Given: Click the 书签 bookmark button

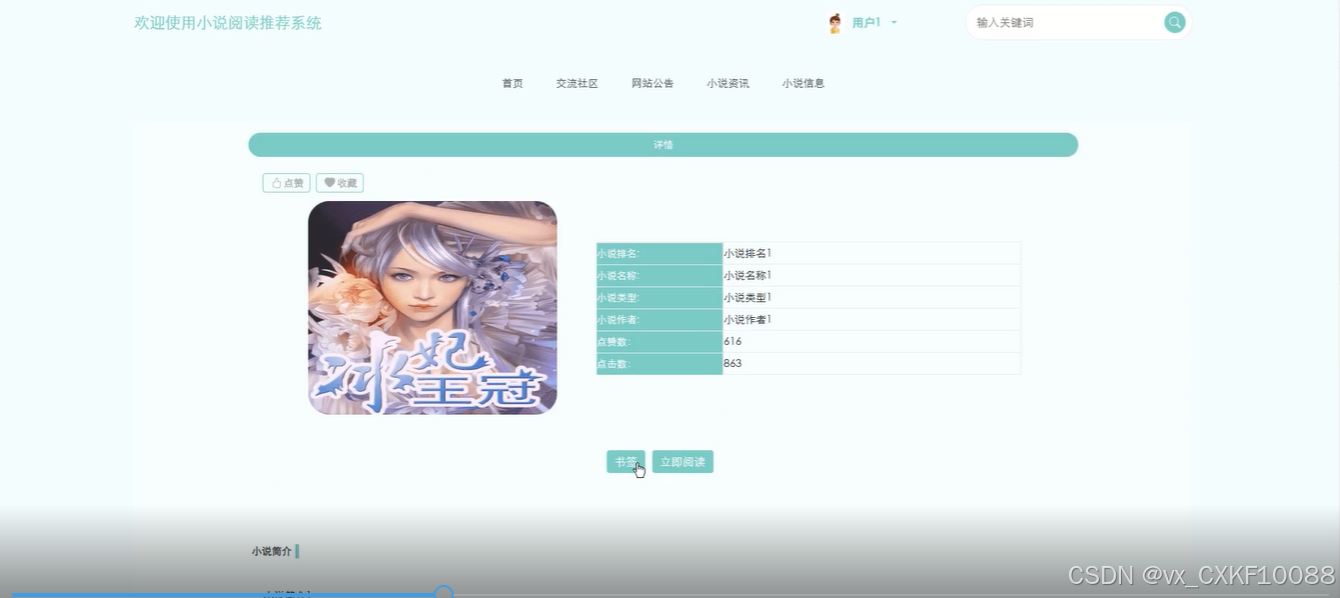Looking at the screenshot, I should tap(626, 462).
